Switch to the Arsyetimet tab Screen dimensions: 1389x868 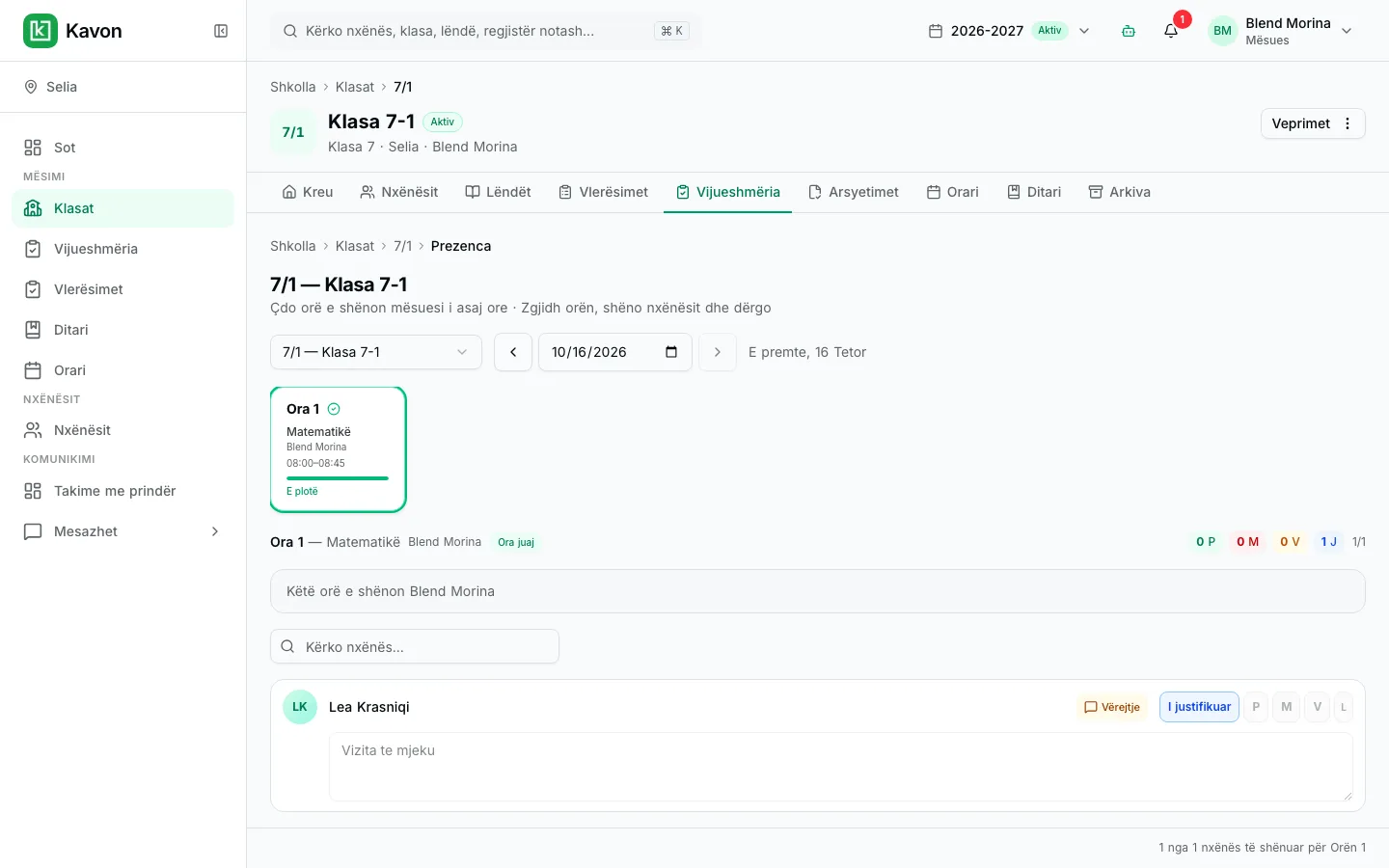click(x=854, y=192)
